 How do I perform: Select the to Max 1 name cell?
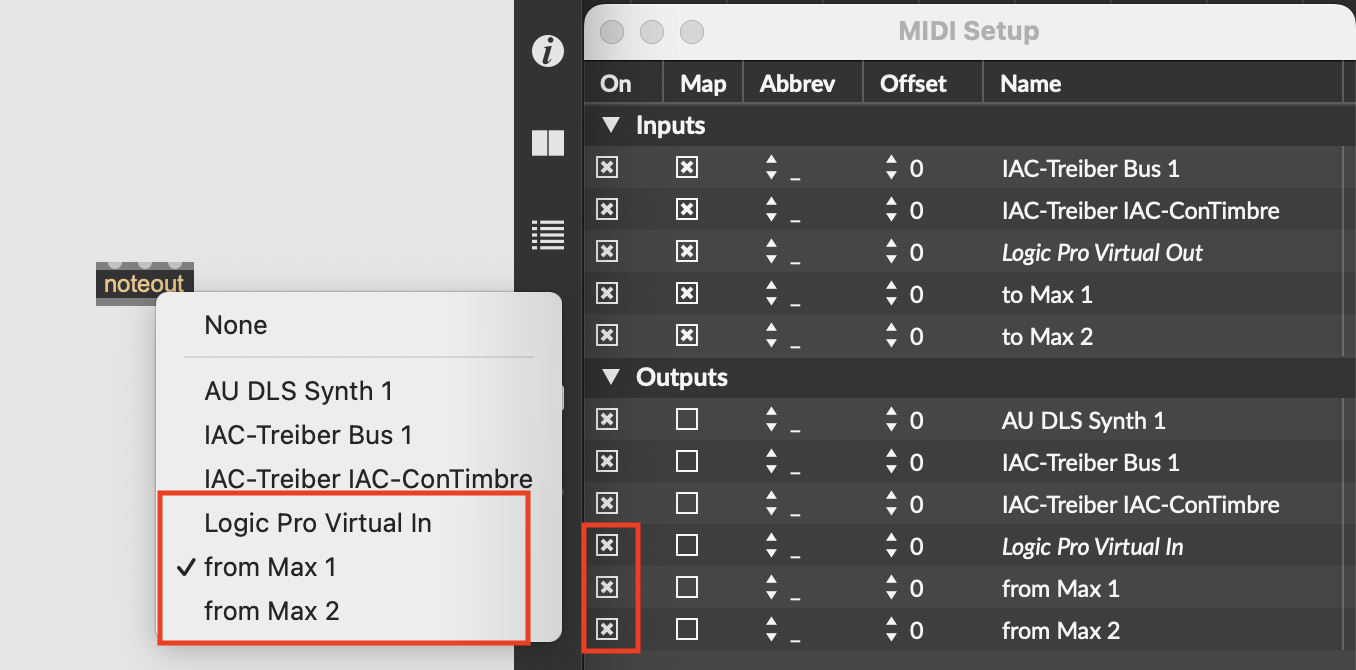coord(1047,294)
